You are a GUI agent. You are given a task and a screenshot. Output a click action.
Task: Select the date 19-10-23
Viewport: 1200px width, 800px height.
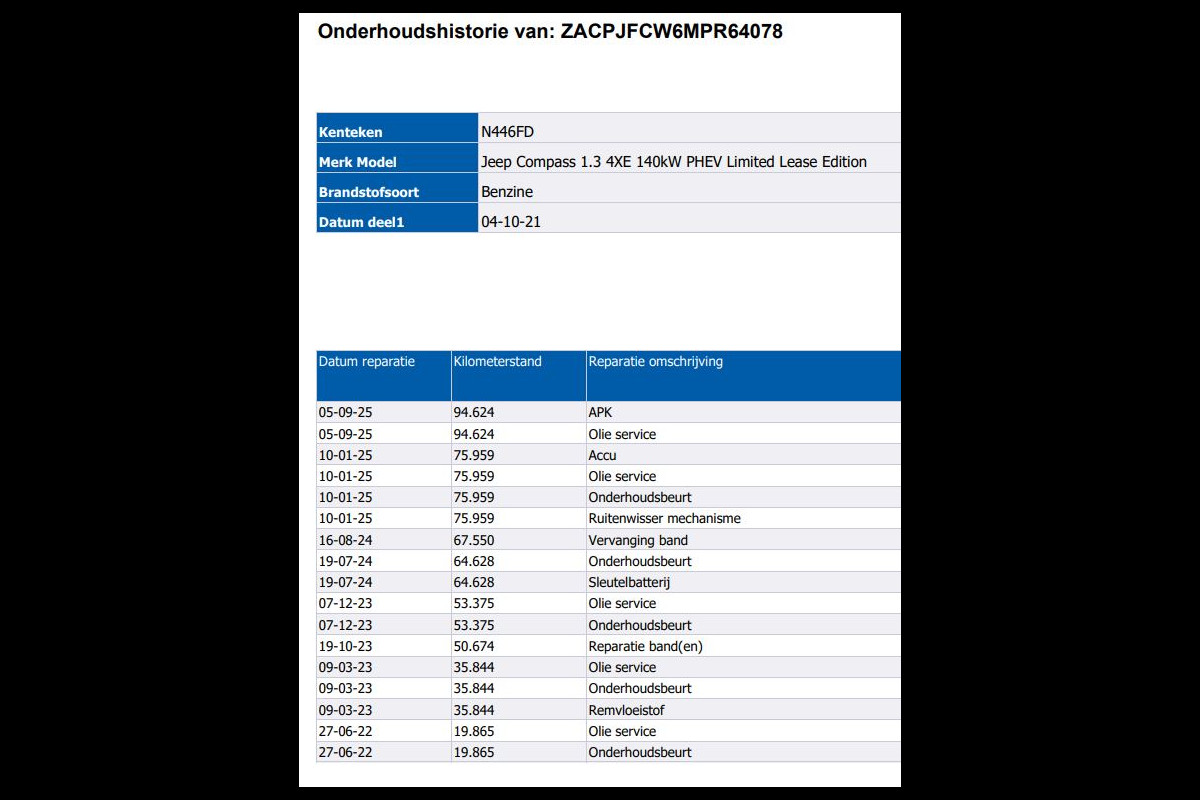tap(345, 646)
